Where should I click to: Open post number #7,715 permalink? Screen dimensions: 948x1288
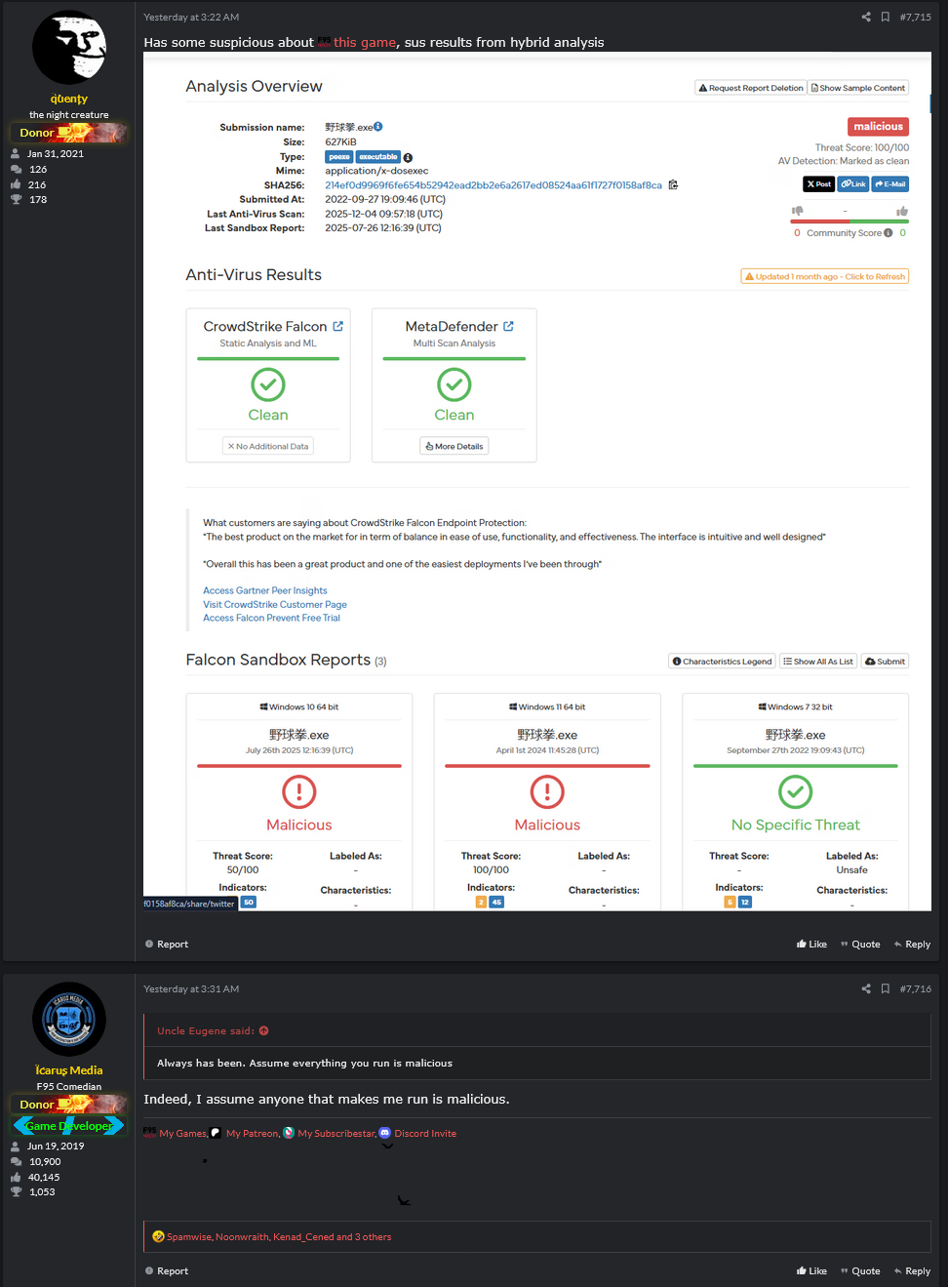(915, 17)
